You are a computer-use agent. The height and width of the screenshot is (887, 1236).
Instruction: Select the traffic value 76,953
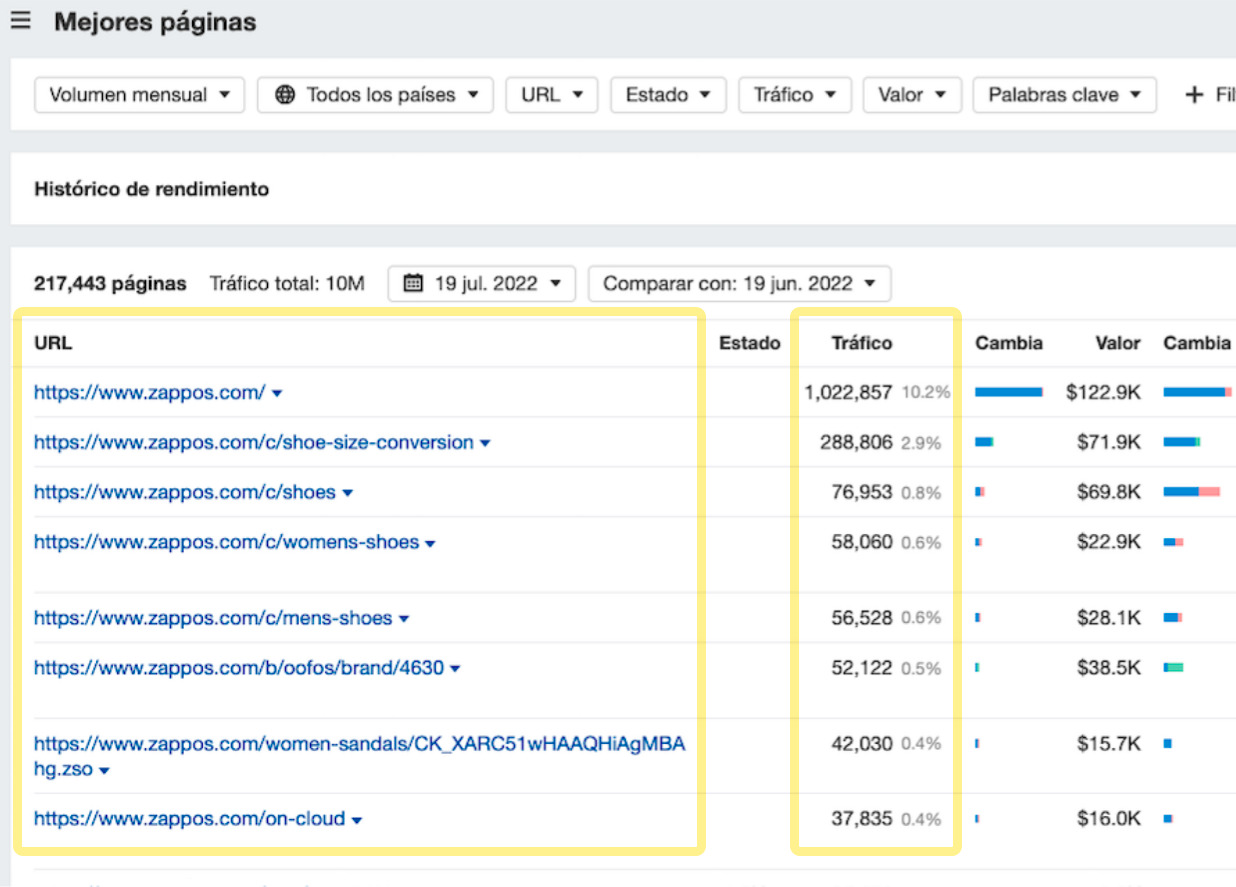pyautogui.click(x=862, y=493)
